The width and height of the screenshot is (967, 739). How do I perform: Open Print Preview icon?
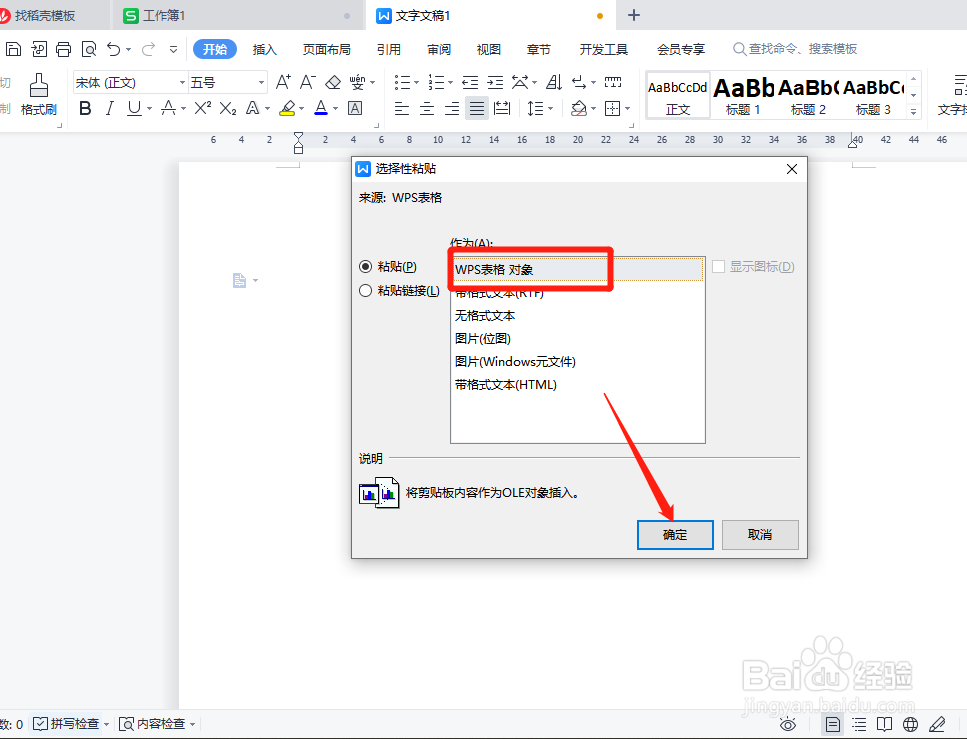click(89, 49)
